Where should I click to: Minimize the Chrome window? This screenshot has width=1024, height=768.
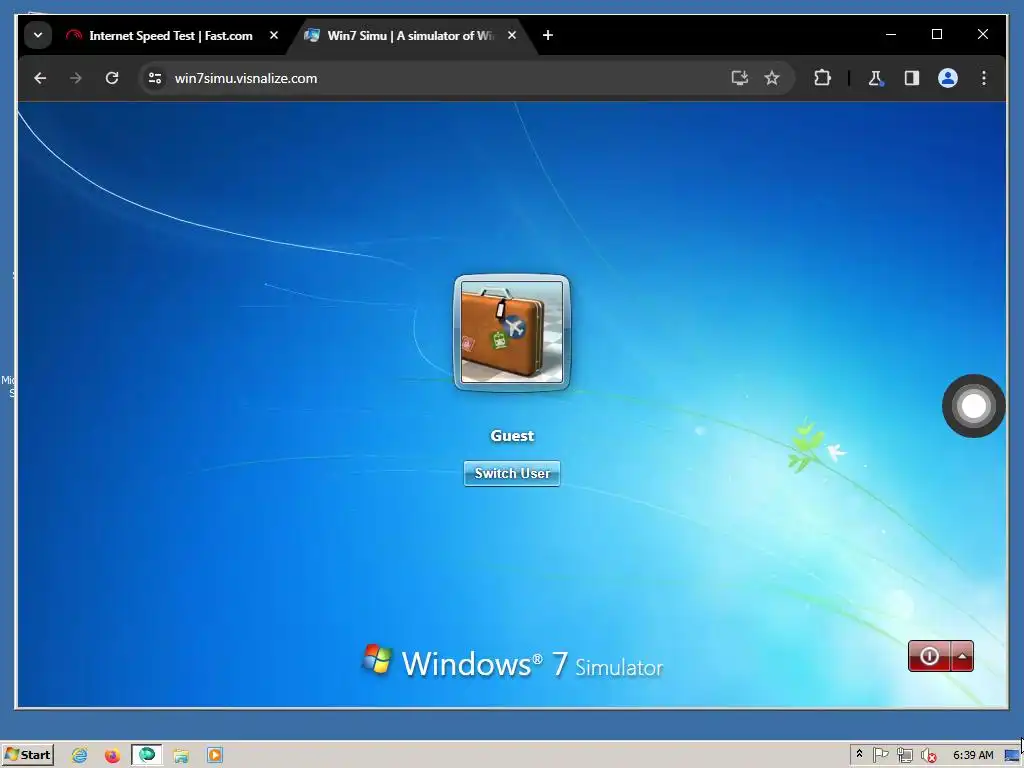coord(891,34)
